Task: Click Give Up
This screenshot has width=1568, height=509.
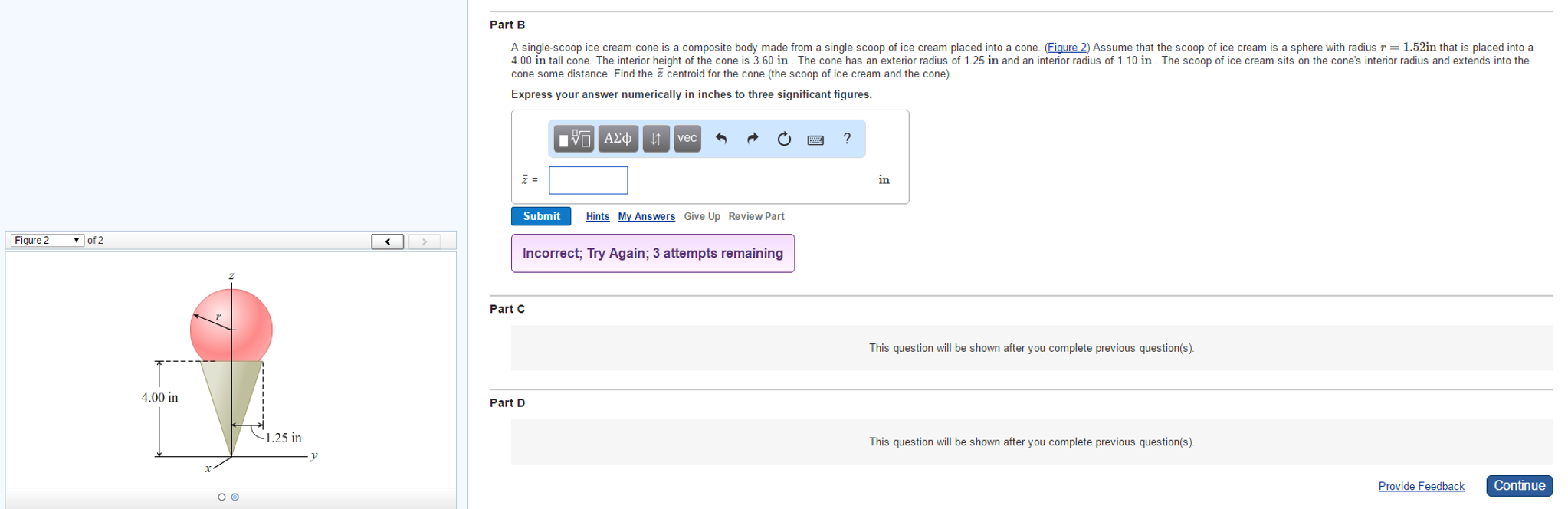Action: pyautogui.click(x=702, y=216)
